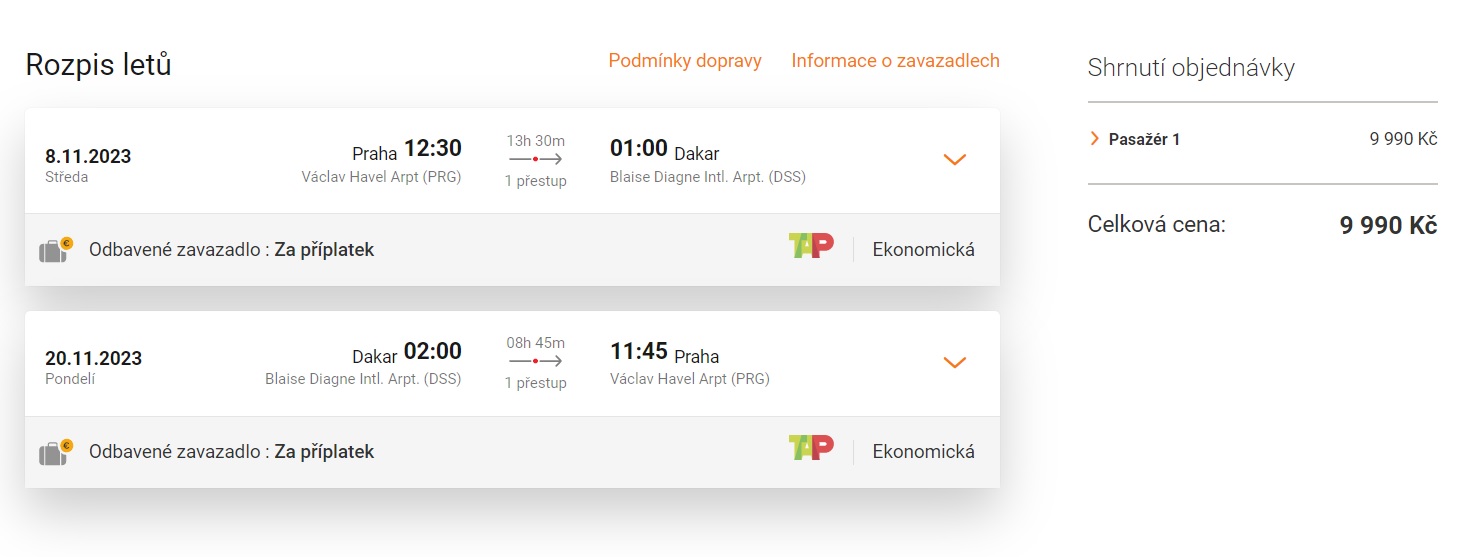Click TAP airline logo for return flight
The height and width of the screenshot is (557, 1479).
point(810,449)
